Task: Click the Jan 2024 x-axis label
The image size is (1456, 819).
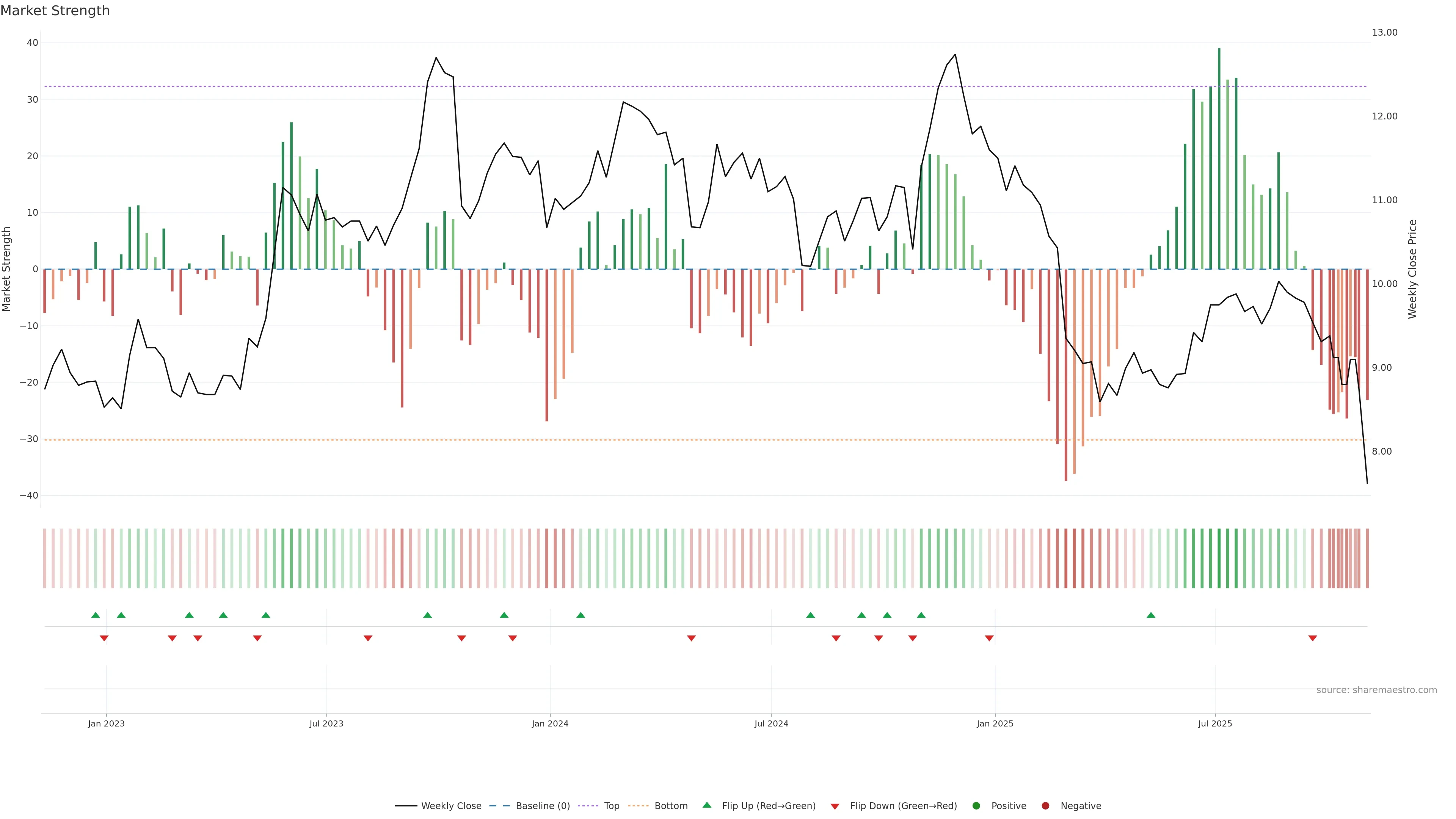Action: [550, 723]
